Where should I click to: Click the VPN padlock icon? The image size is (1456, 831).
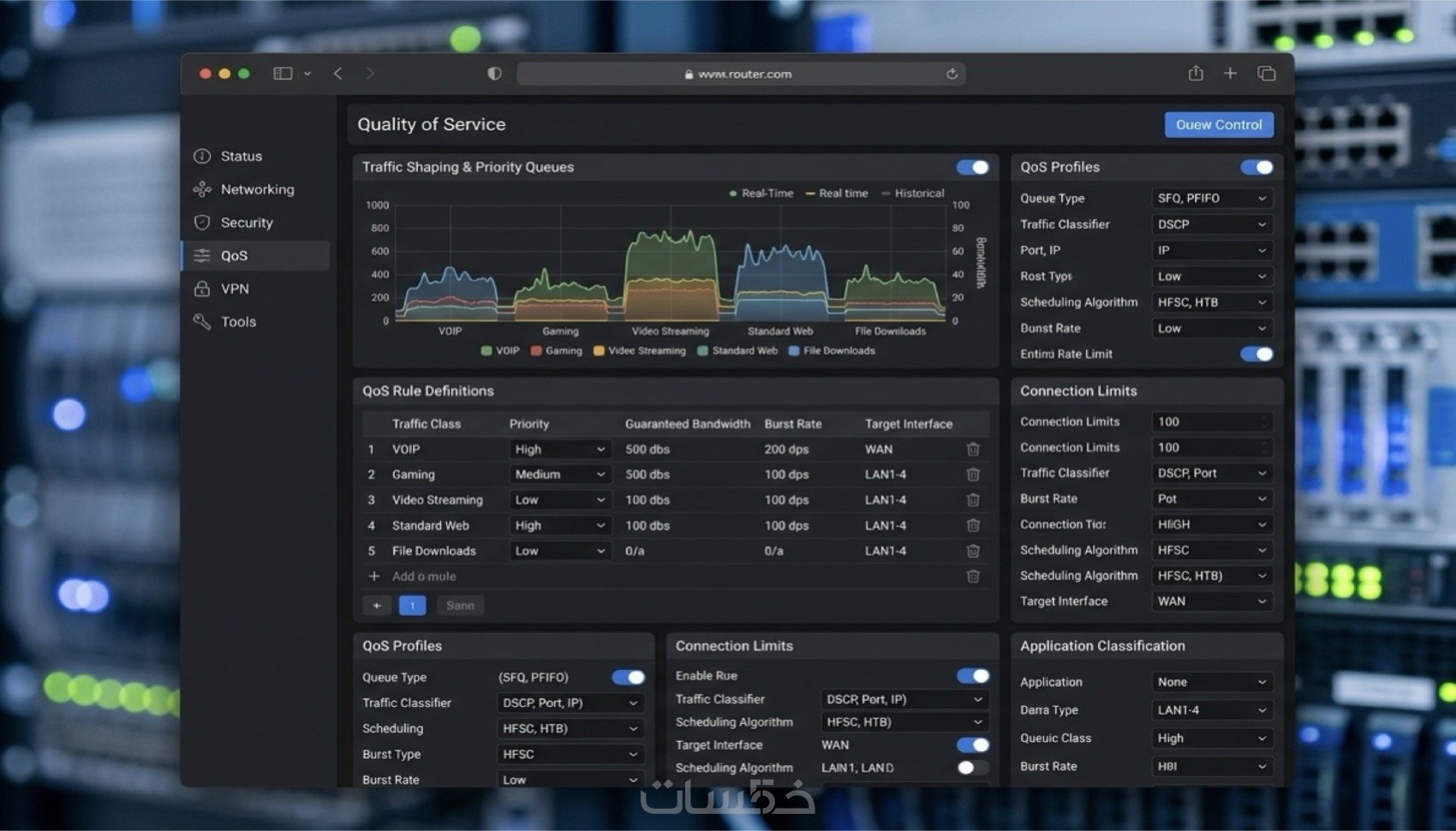(x=202, y=289)
